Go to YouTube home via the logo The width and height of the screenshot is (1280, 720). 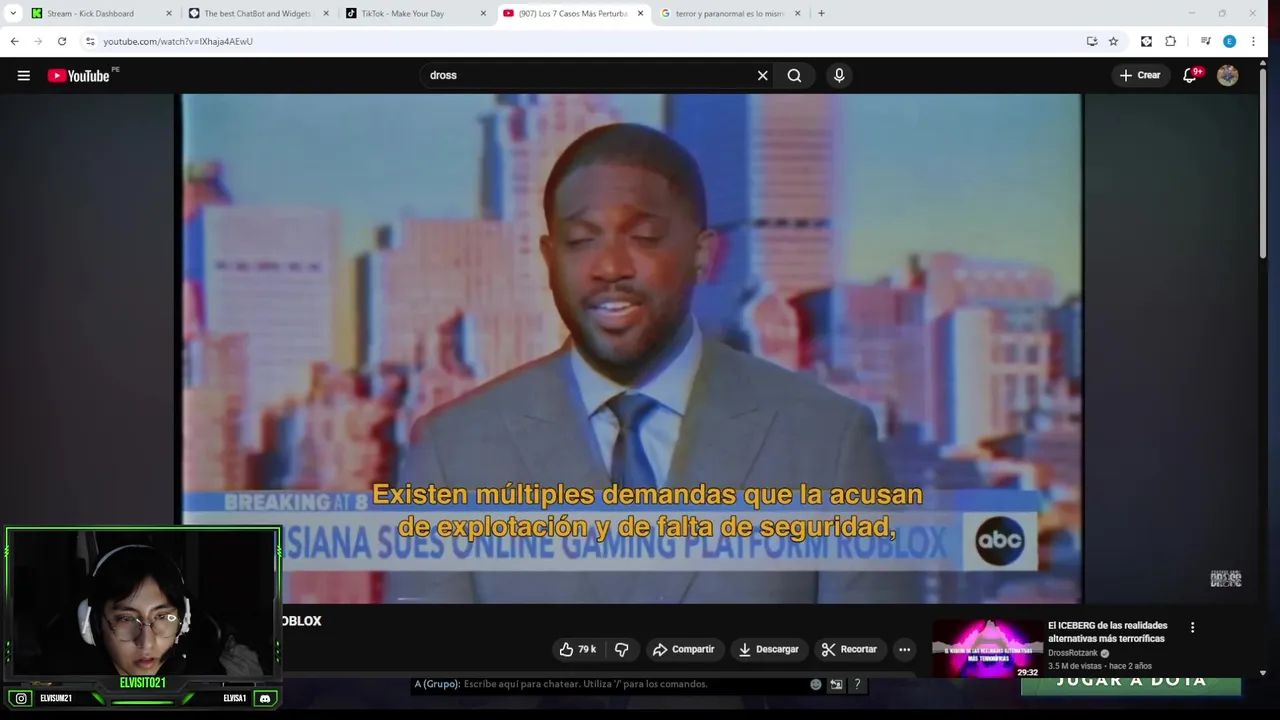78,75
